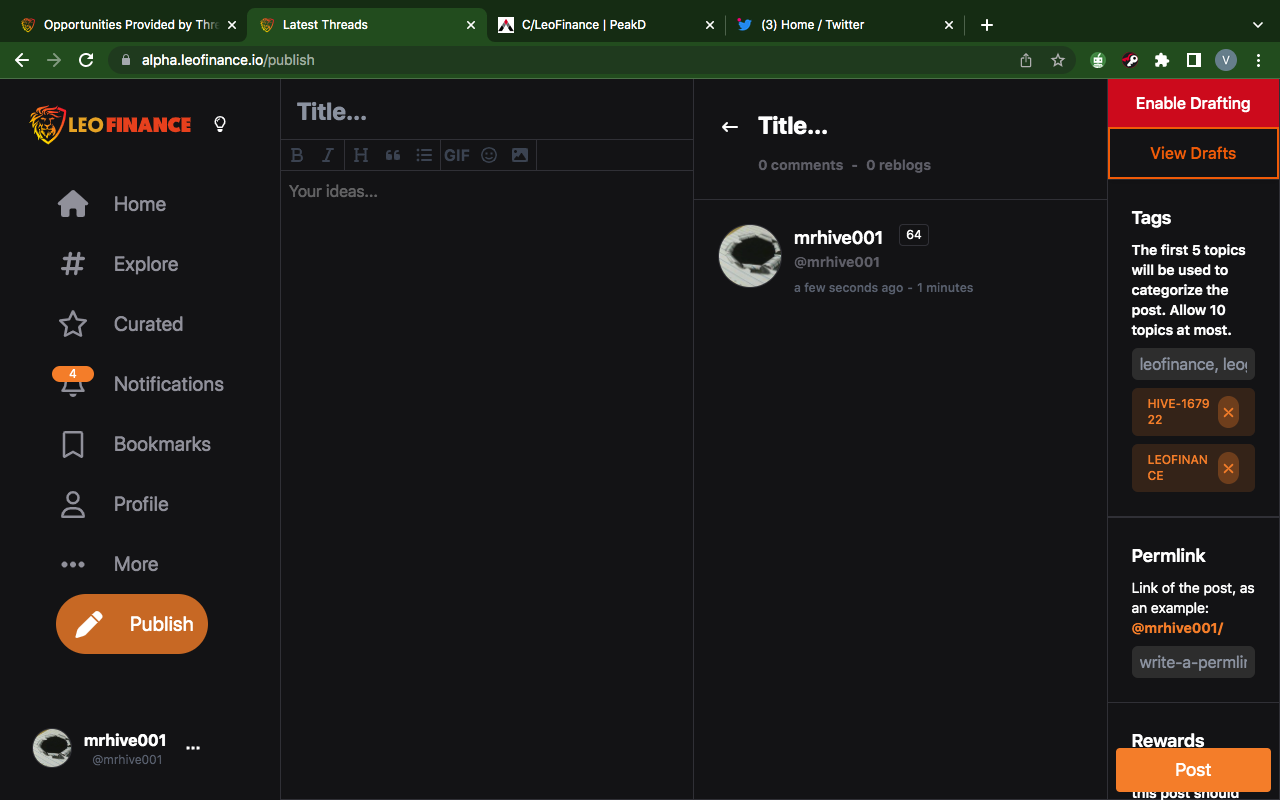Click the @mrhive001/ permlink example
Image resolution: width=1280 pixels, height=800 pixels.
click(1177, 628)
